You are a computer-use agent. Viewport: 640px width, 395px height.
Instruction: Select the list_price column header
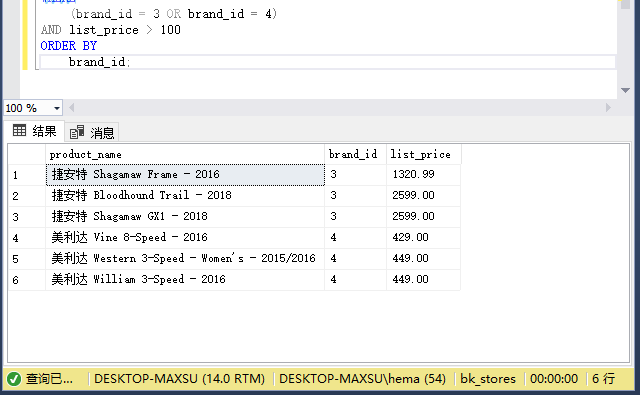[424, 154]
